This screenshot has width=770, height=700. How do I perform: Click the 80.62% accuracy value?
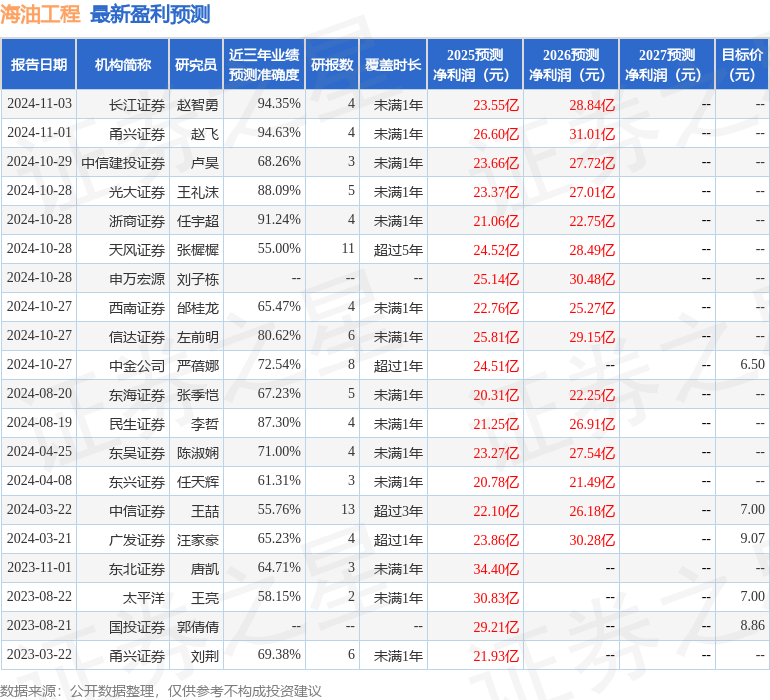[x=279, y=336]
